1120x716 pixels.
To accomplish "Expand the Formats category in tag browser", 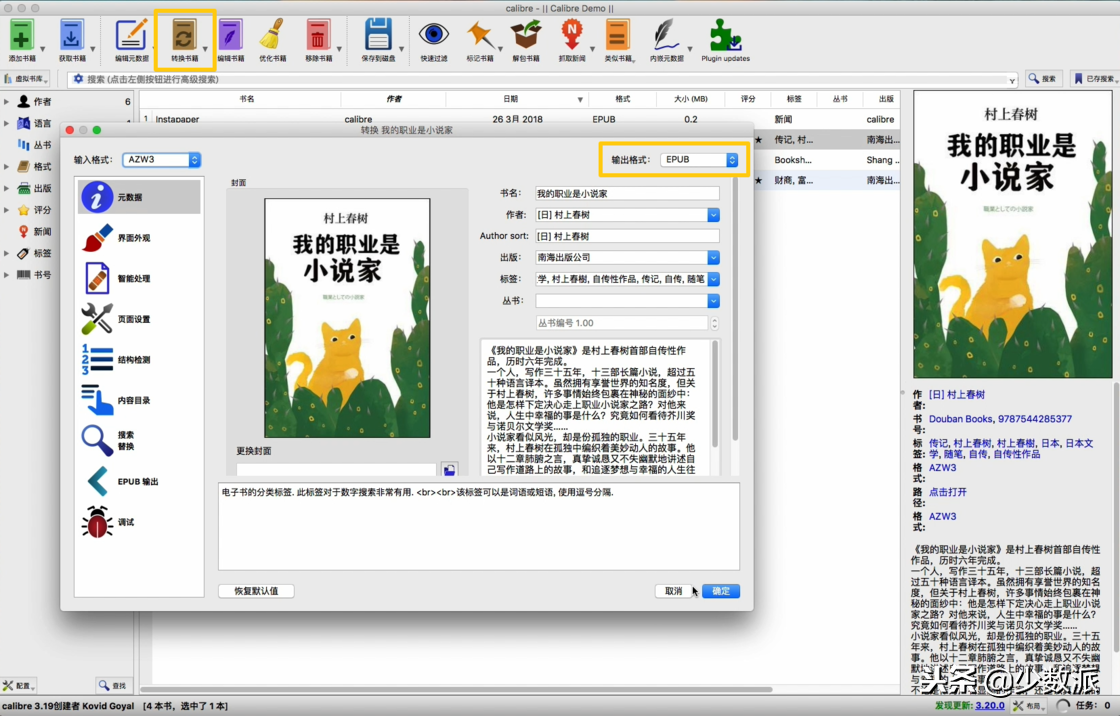I will (x=6, y=166).
